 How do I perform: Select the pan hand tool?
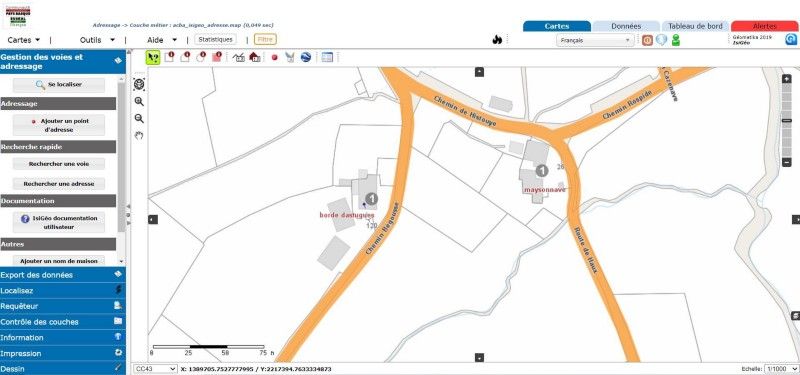coord(139,135)
